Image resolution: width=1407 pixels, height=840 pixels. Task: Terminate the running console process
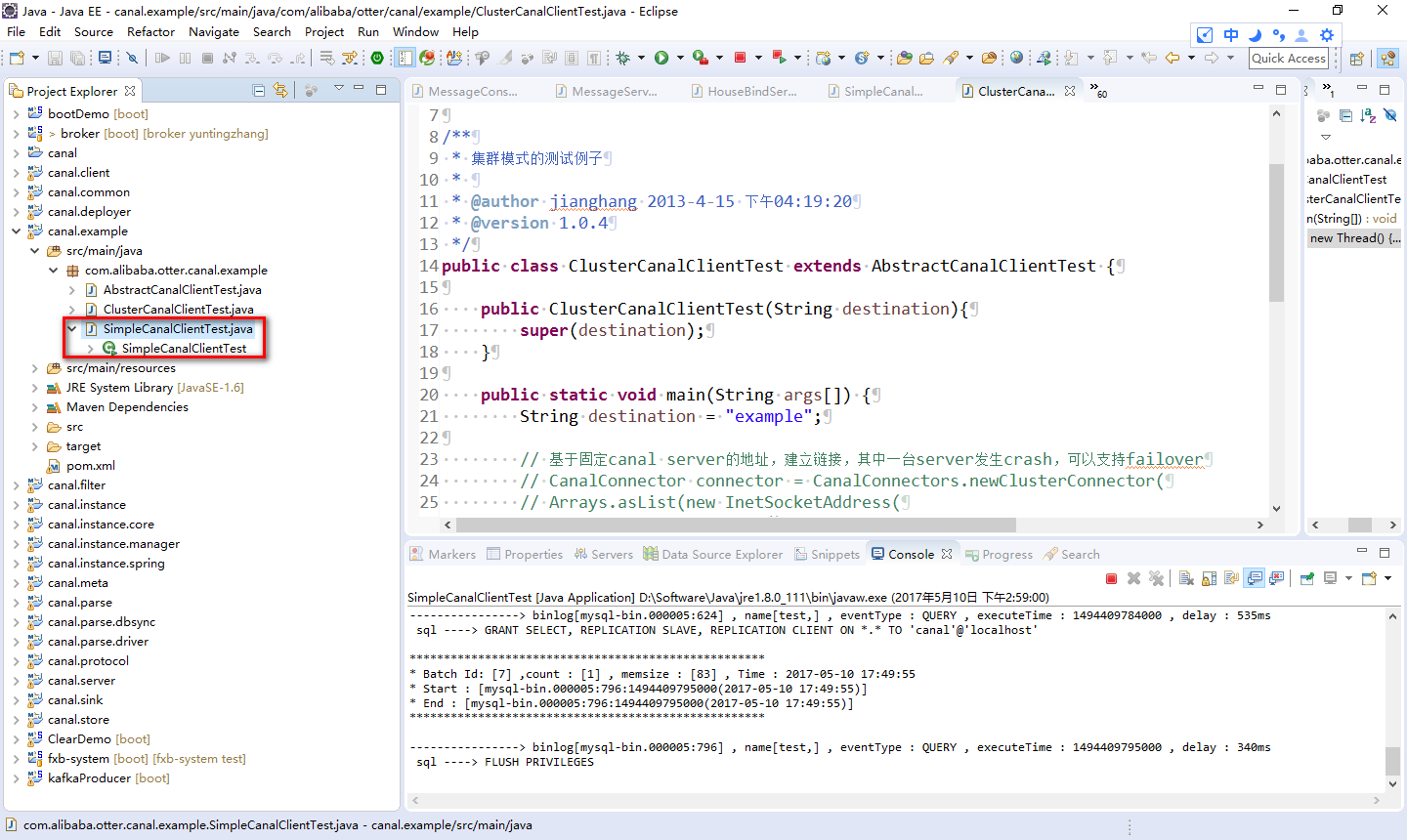[1111, 578]
